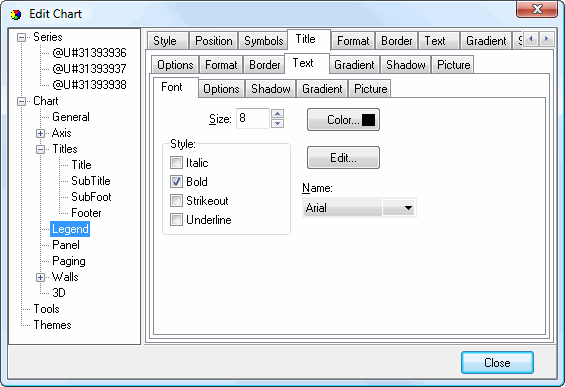Increase font size with up spinner
This screenshot has height=387, width=565.
tap(277, 114)
